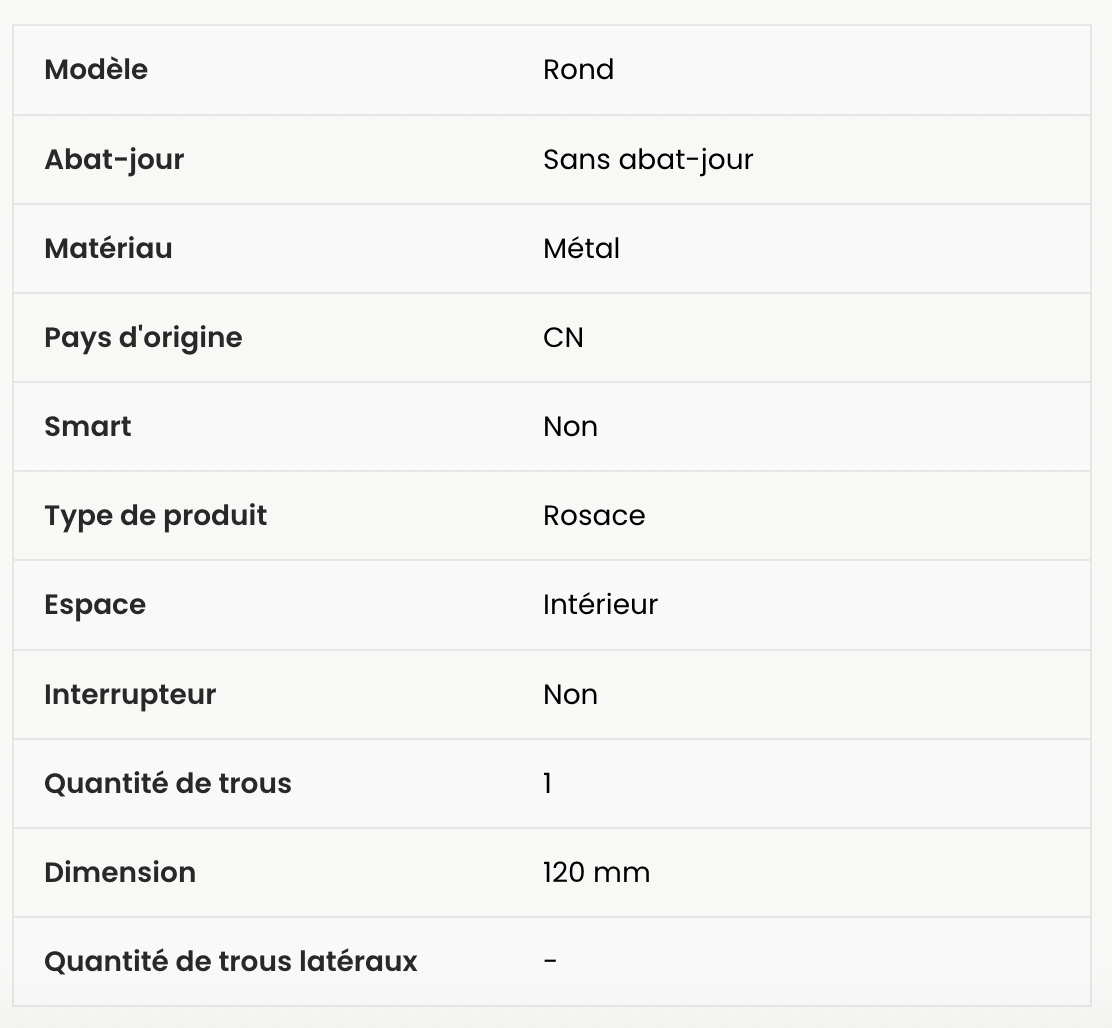
Task: Select the "Métal" material value
Action: (581, 248)
